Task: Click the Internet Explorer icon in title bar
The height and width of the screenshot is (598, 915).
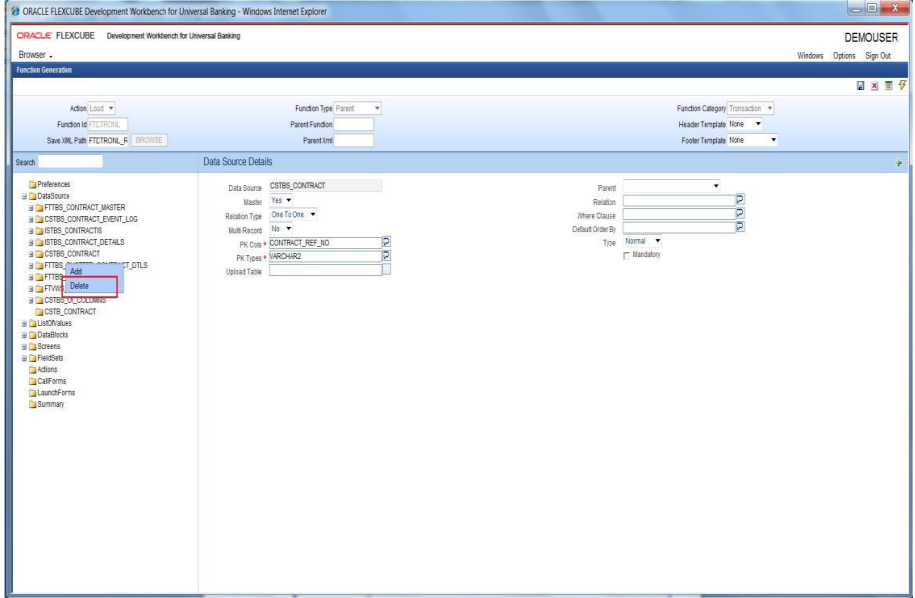Action: click(16, 11)
